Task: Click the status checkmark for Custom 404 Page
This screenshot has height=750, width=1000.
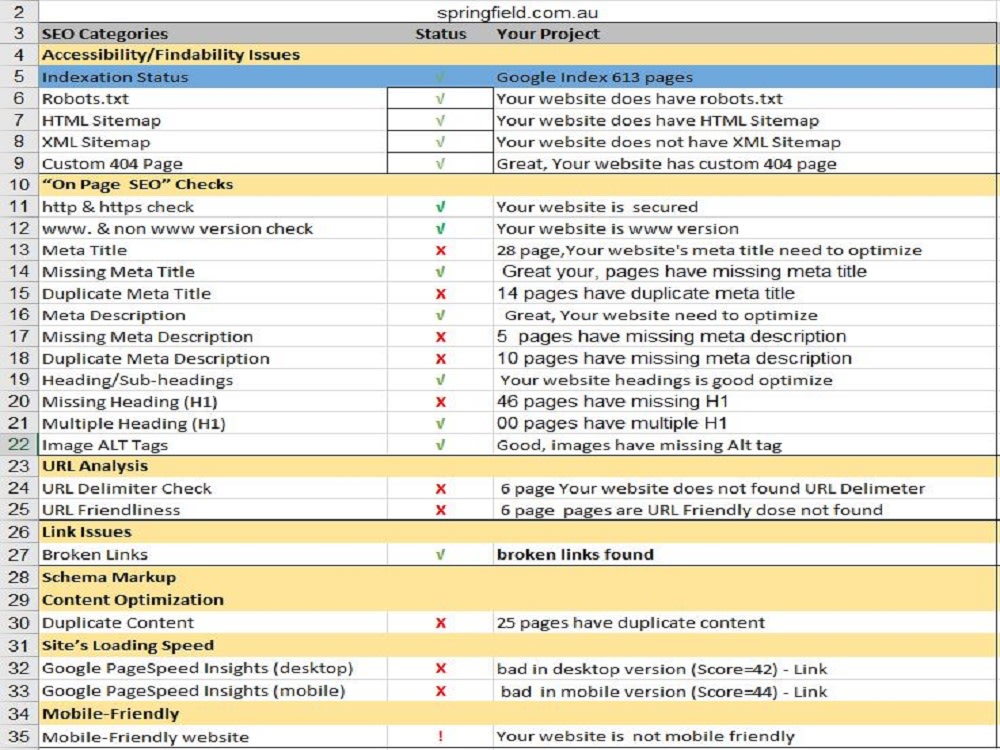Action: [x=440, y=164]
